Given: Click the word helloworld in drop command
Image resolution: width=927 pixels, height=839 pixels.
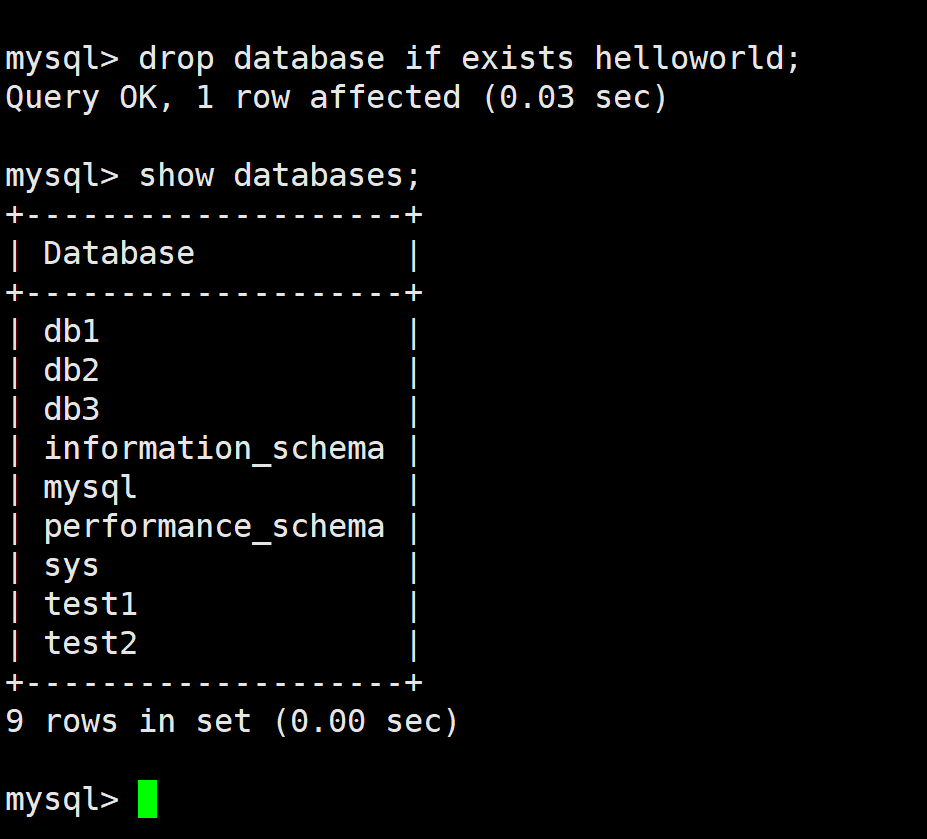Looking at the screenshot, I should pos(689,59).
